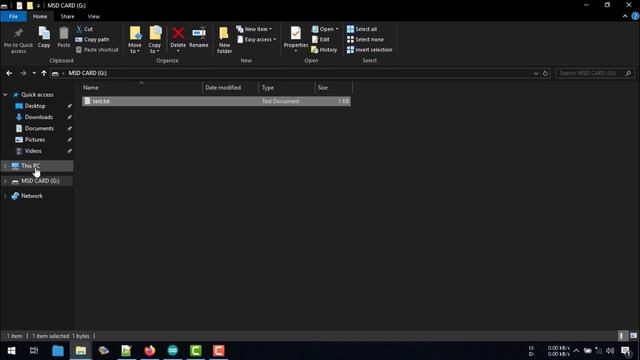This screenshot has width=640, height=360.
Task: Sort by Date modified column
Action: pos(230,87)
